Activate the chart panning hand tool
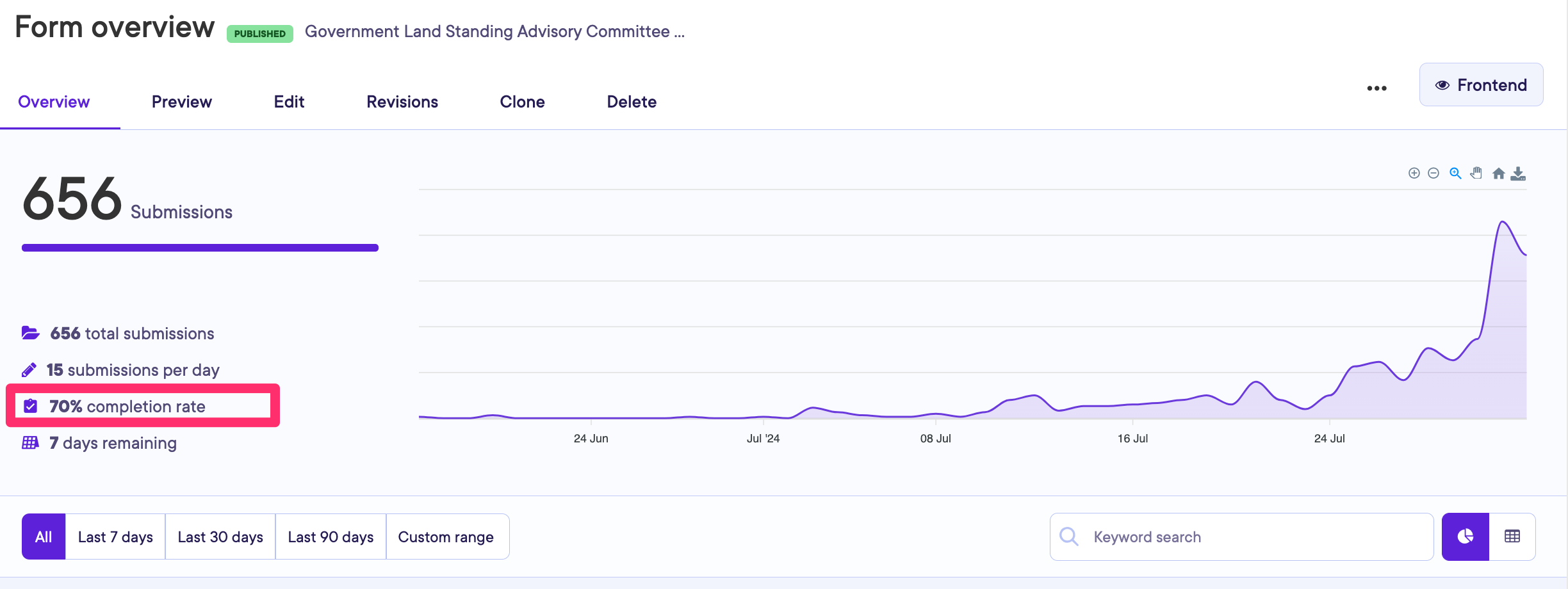Image resolution: width=1568 pixels, height=589 pixels. [1476, 173]
